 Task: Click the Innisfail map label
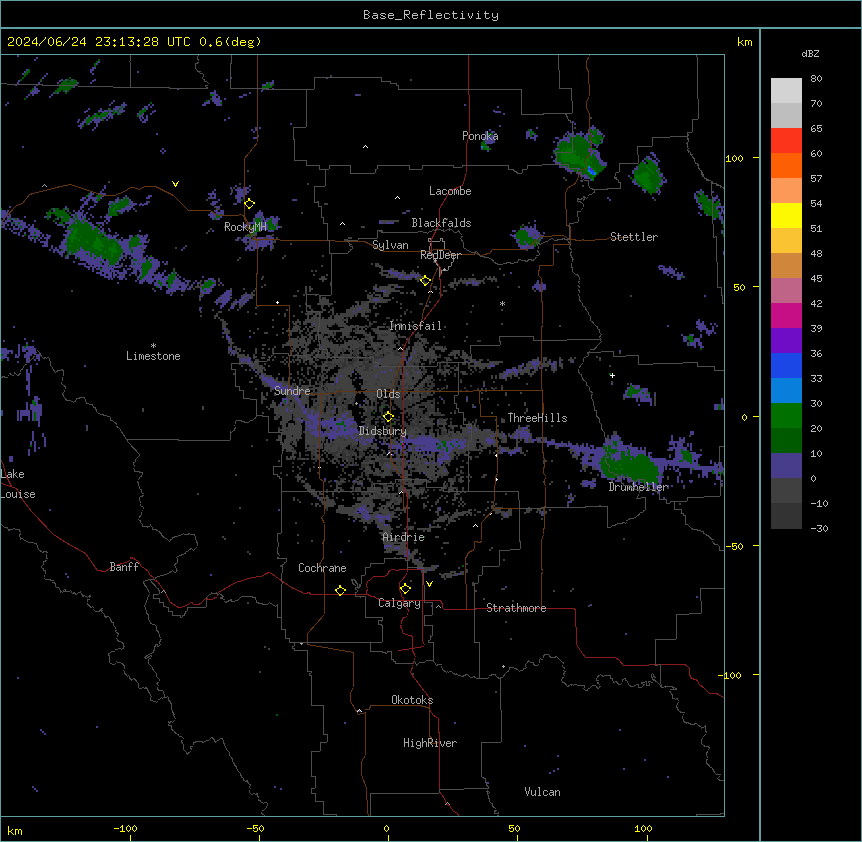415,326
